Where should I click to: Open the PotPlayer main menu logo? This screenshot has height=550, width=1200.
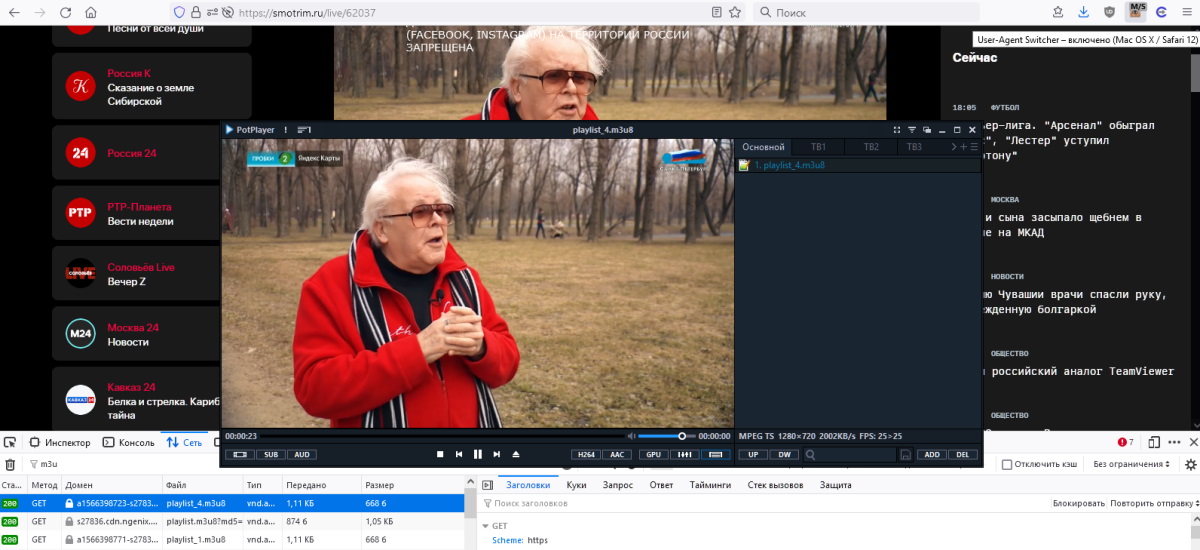pos(250,130)
